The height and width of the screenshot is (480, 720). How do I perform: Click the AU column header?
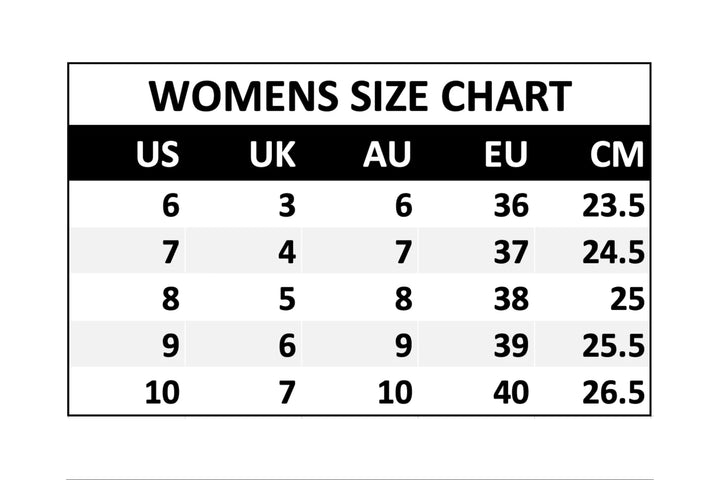387,155
